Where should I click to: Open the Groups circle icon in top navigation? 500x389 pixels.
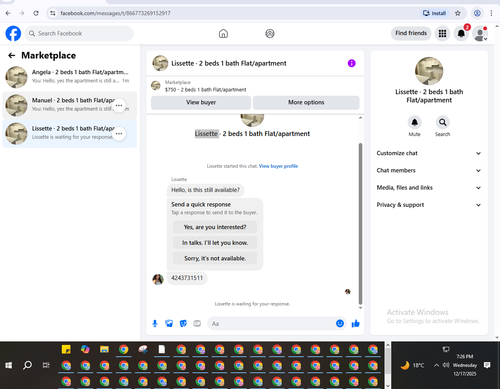(x=270, y=33)
